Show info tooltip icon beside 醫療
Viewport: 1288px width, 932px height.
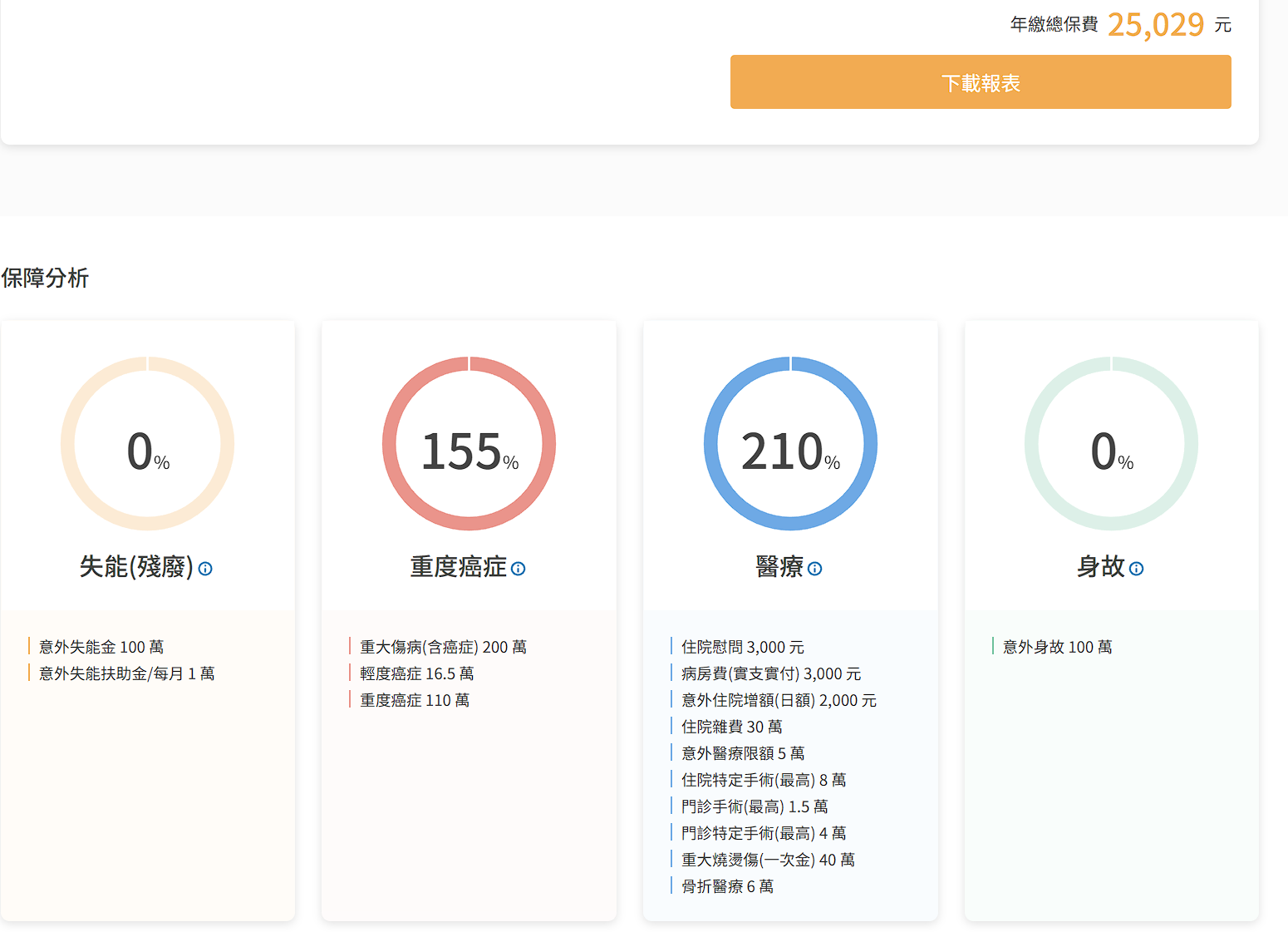(x=814, y=569)
